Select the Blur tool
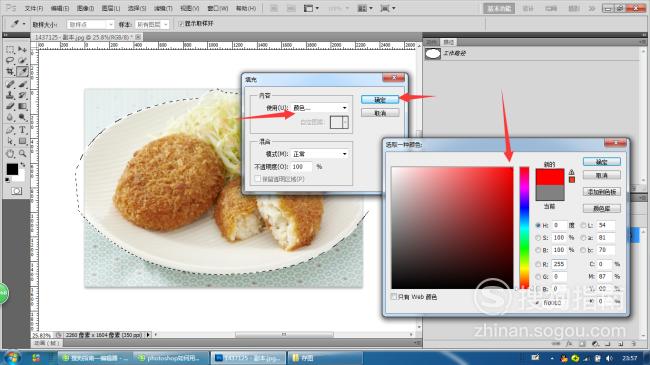Screen dimensions: 650x365 (10, 117)
